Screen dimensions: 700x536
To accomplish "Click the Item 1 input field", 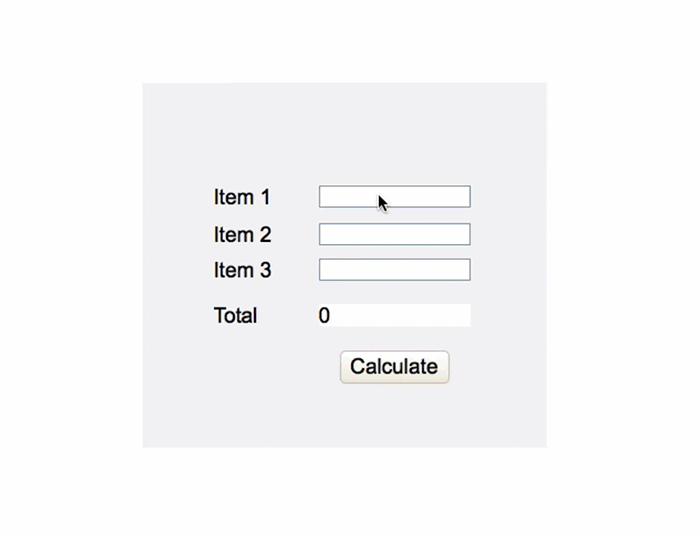I will point(395,197).
